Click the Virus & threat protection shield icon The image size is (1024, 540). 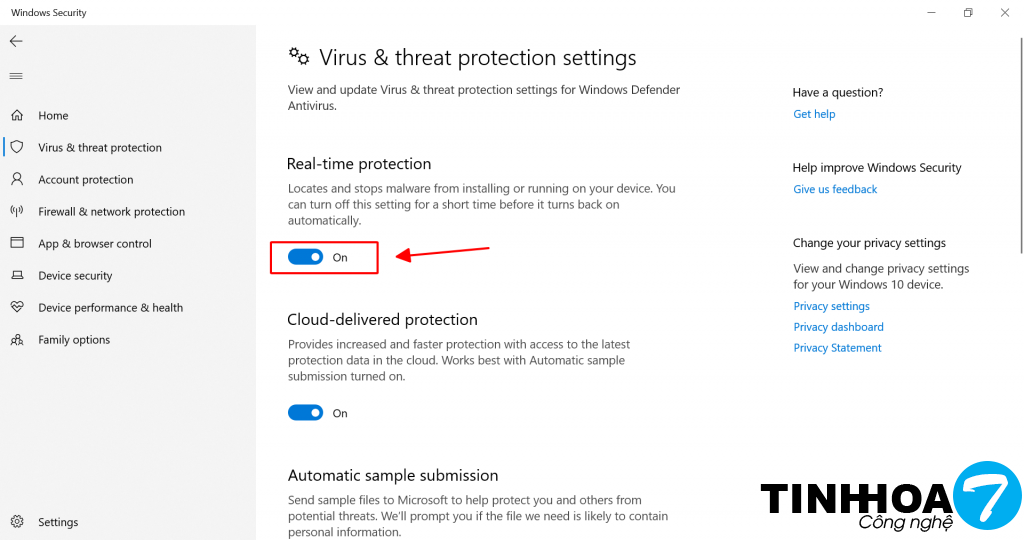coord(17,147)
